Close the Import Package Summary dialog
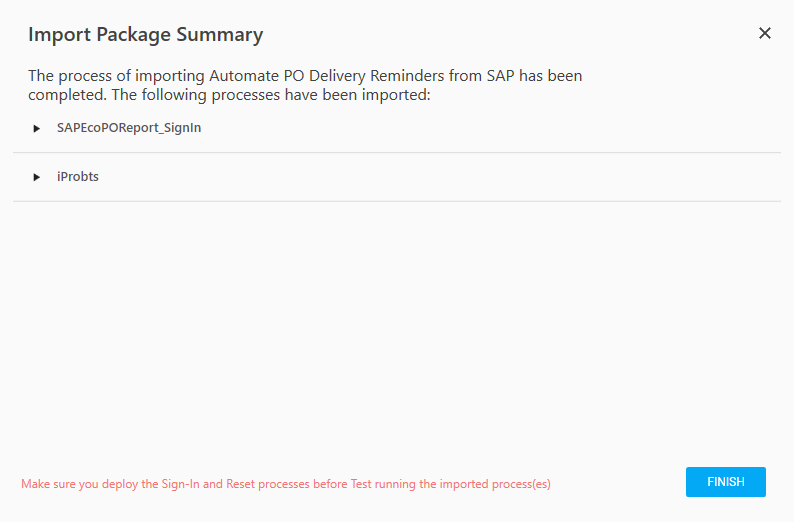 (765, 33)
